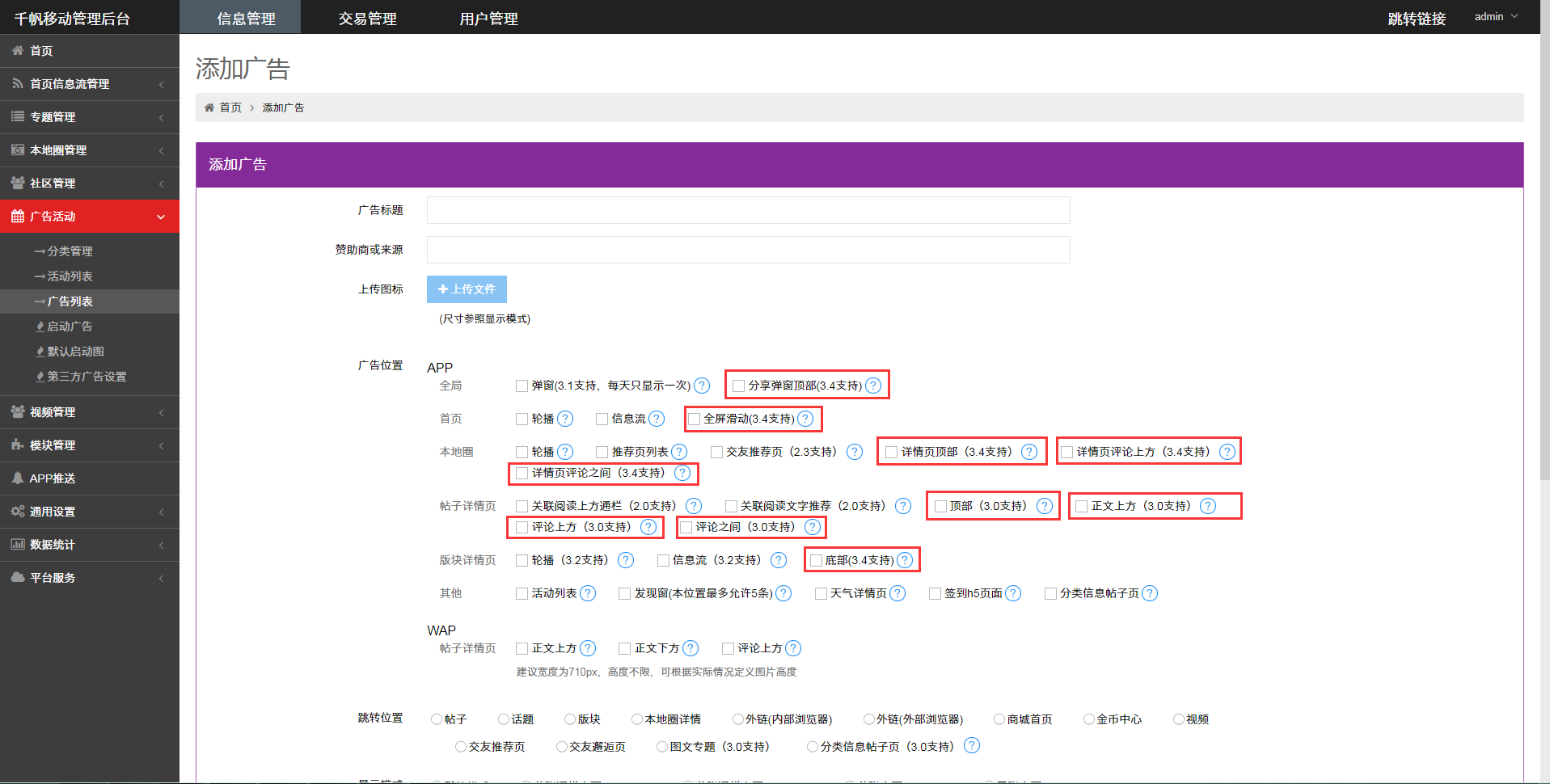Choose 外链(内部浏览器) radio option
The height and width of the screenshot is (784, 1550).
pos(737,719)
